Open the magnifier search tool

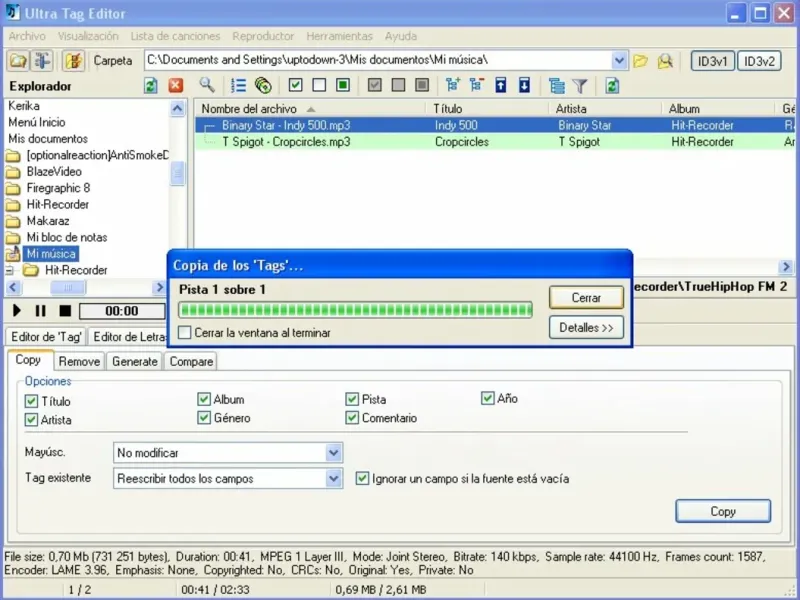(x=207, y=85)
